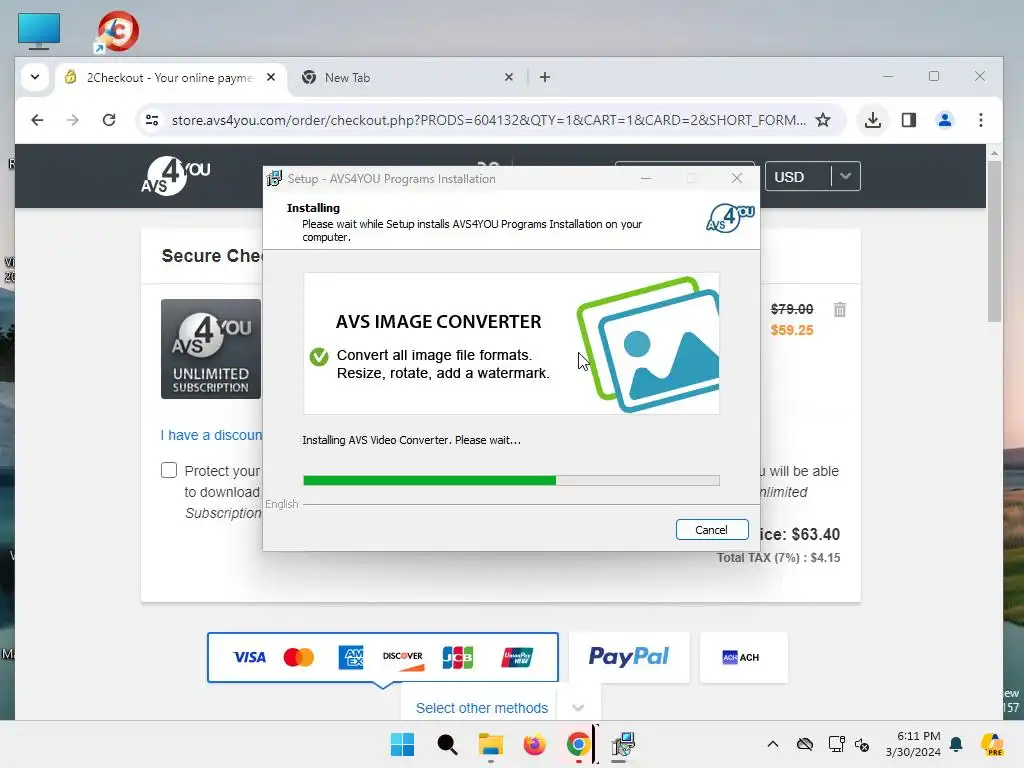Close the New Tab browser tab
This screenshot has height=768, width=1024.
pyautogui.click(x=509, y=77)
